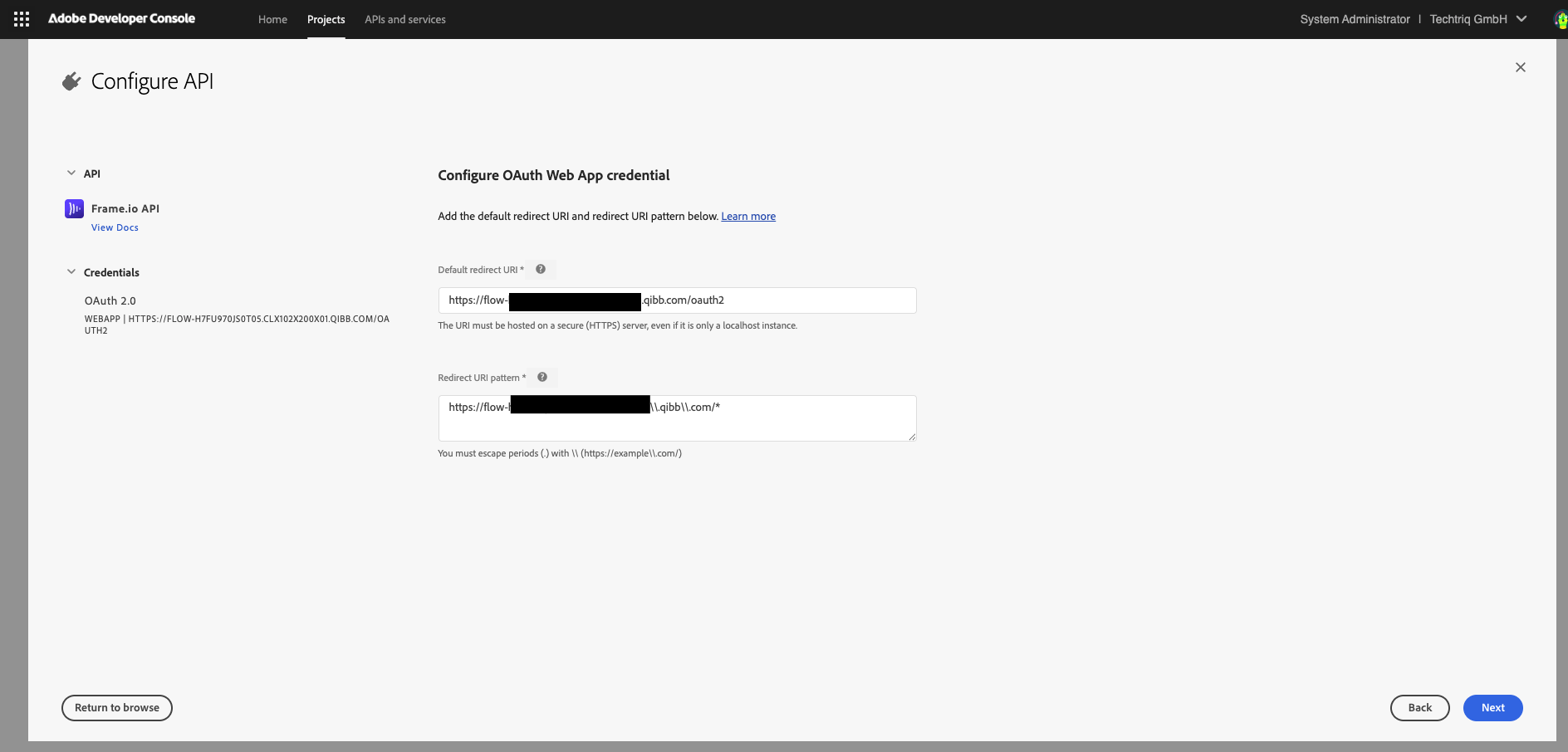Collapse the Credentials section chevron
The image size is (1568, 752).
[71, 272]
